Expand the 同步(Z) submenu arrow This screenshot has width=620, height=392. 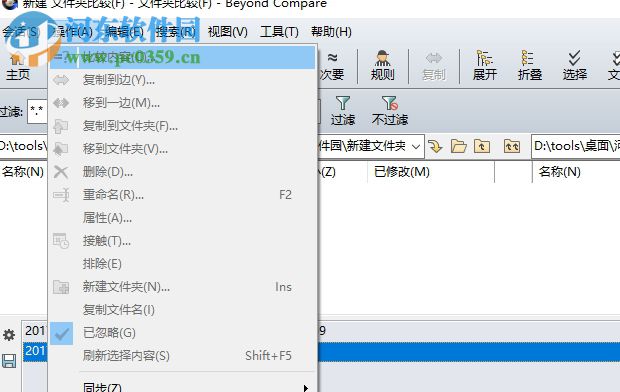pos(306,388)
